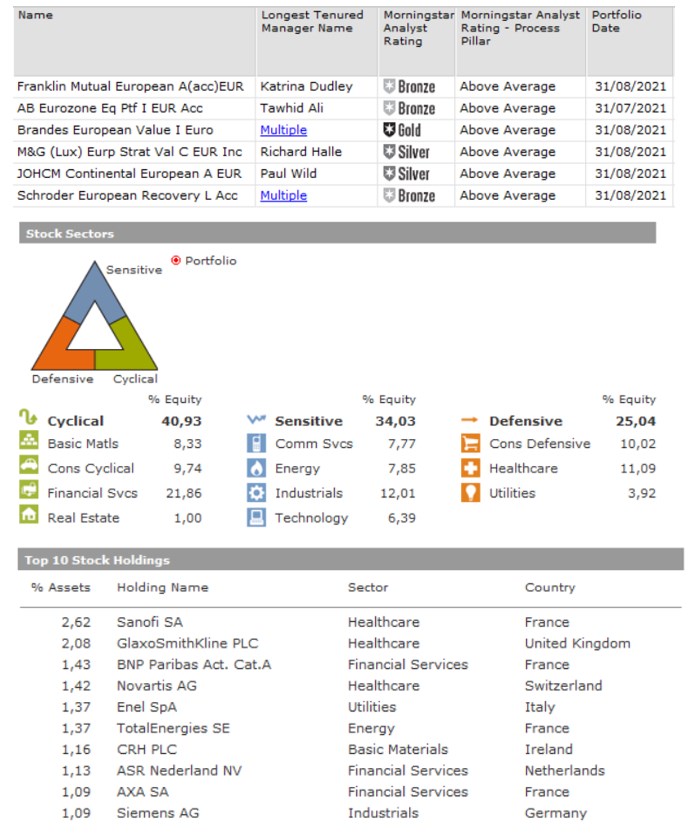Viewport: 696px width, 838px height.
Task: Click the Financial Svcs sector icon
Action: pyautogui.click(x=29, y=492)
